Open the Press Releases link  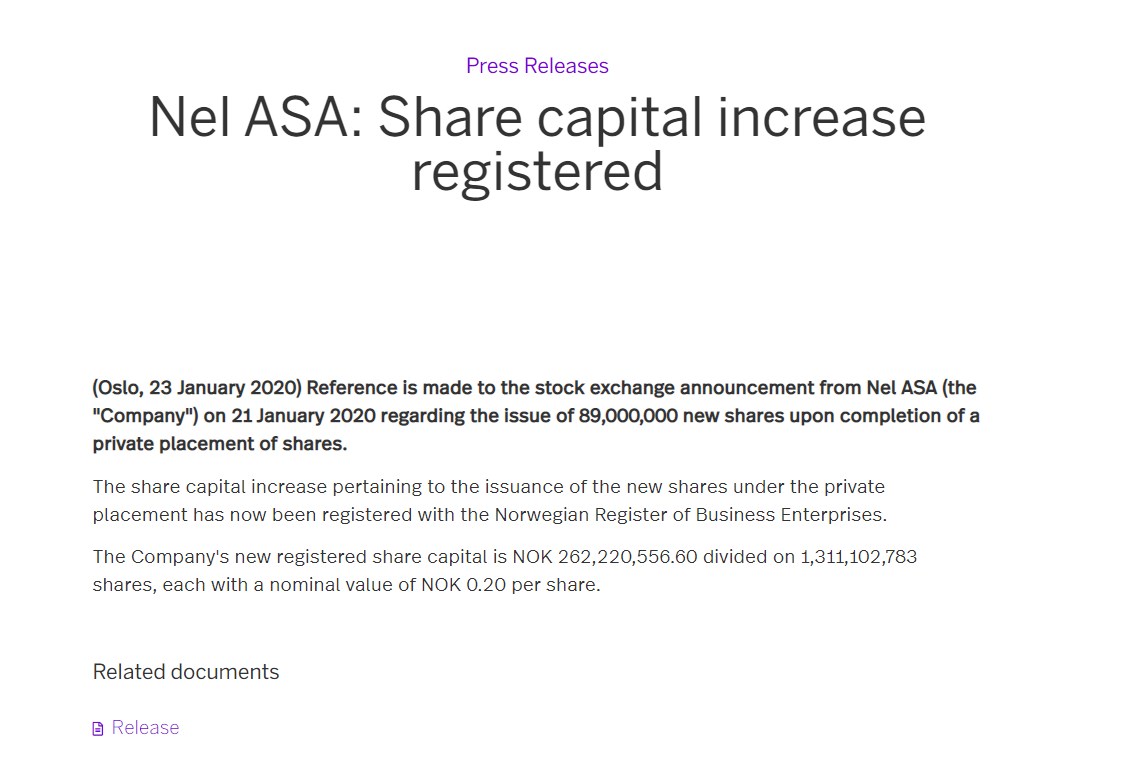tap(537, 66)
